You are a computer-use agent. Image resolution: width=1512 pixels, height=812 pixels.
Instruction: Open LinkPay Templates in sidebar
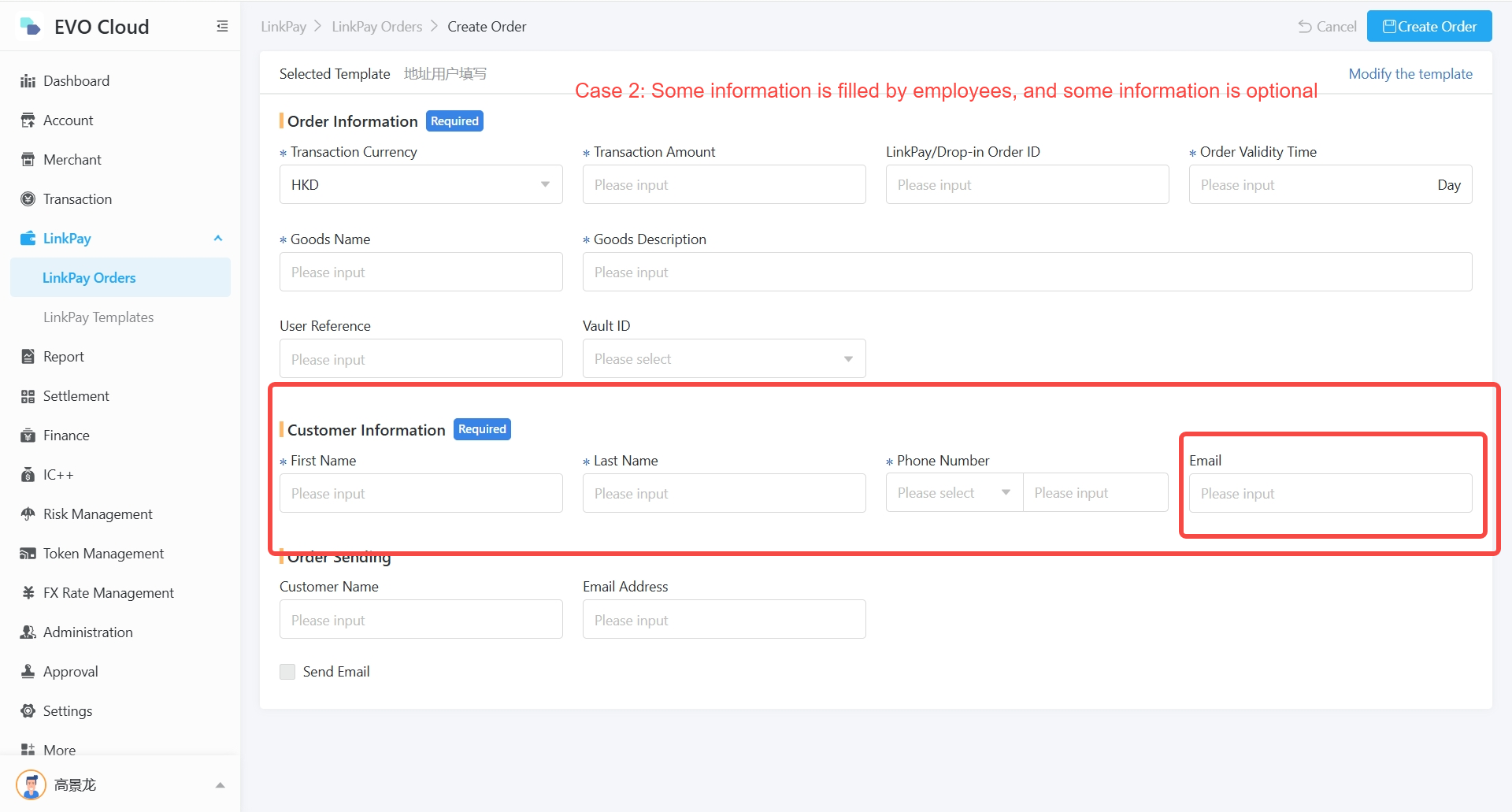(98, 317)
